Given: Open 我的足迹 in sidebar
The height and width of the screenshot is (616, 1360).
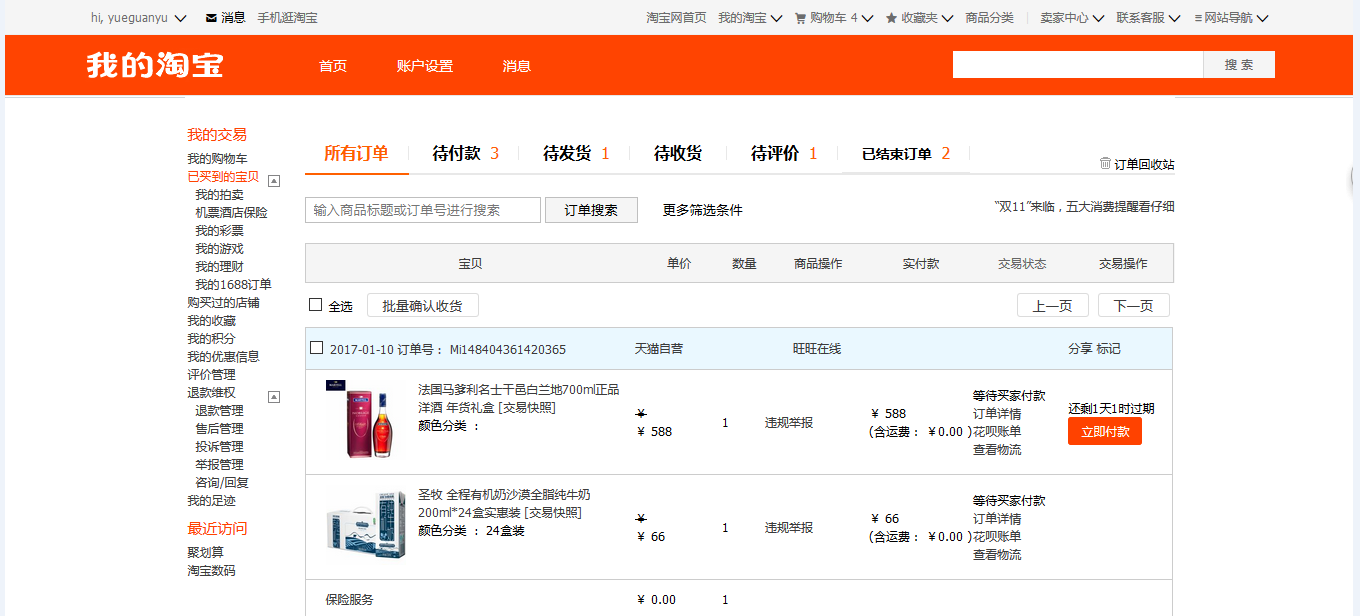Looking at the screenshot, I should click(x=211, y=501).
